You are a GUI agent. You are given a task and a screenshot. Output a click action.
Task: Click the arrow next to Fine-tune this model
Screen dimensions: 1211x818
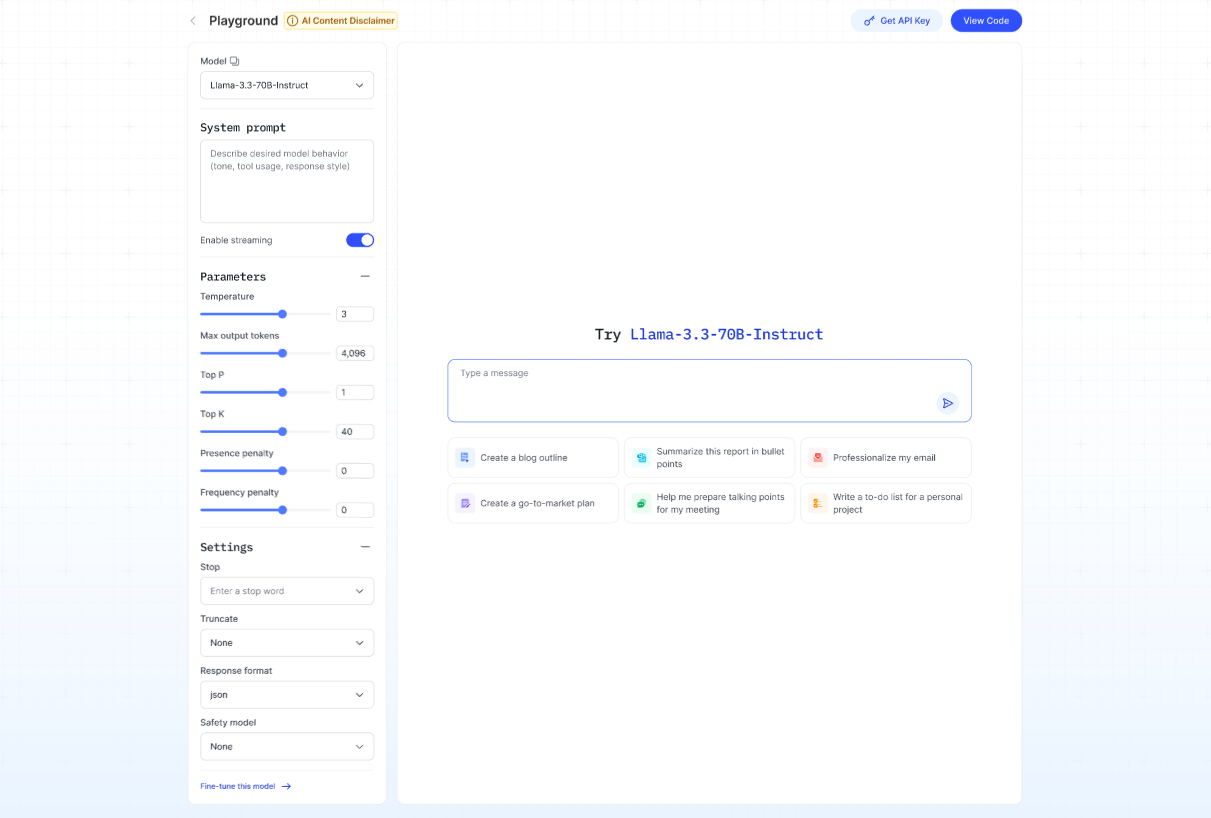click(286, 786)
